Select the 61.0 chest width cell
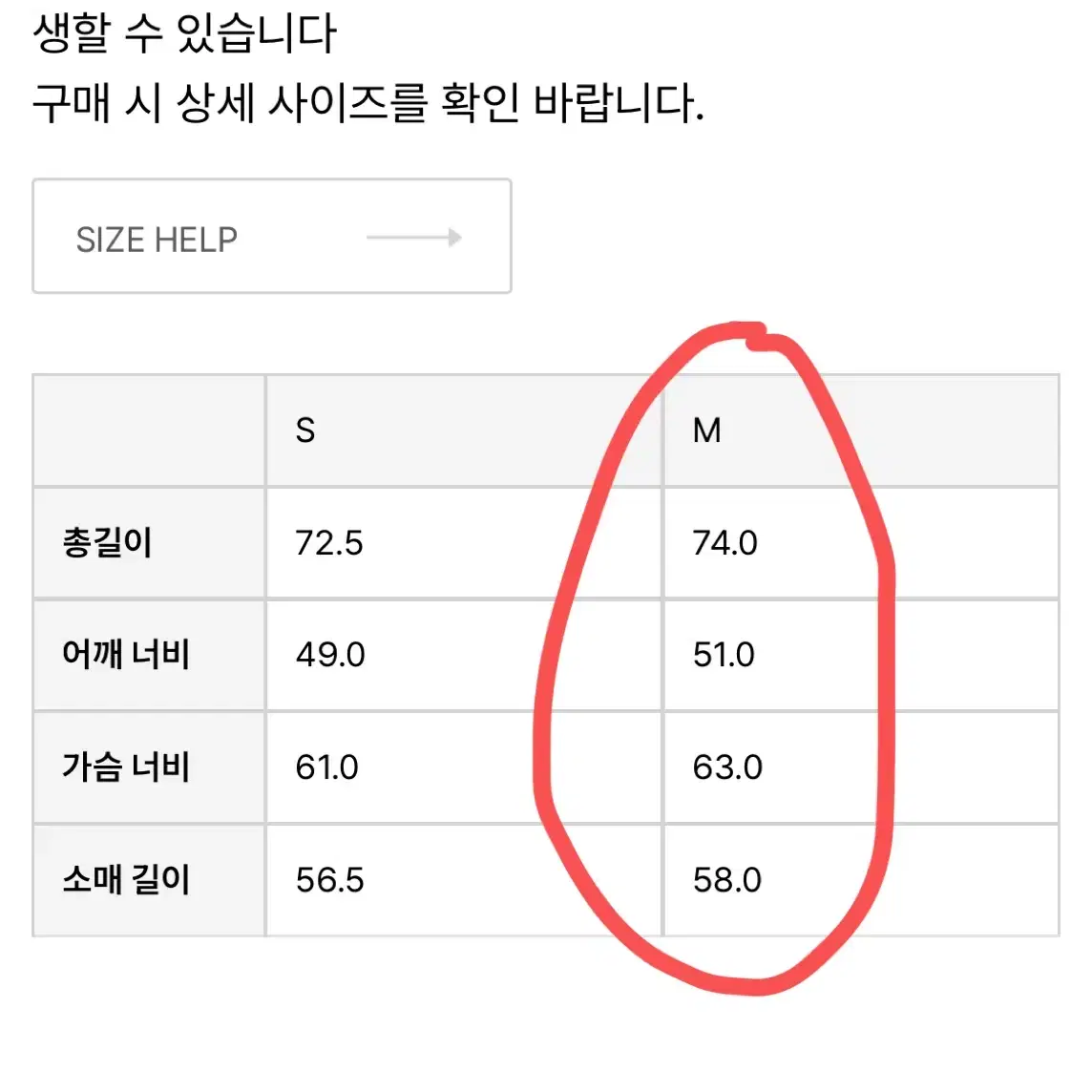The image size is (1092, 1092). click(464, 766)
